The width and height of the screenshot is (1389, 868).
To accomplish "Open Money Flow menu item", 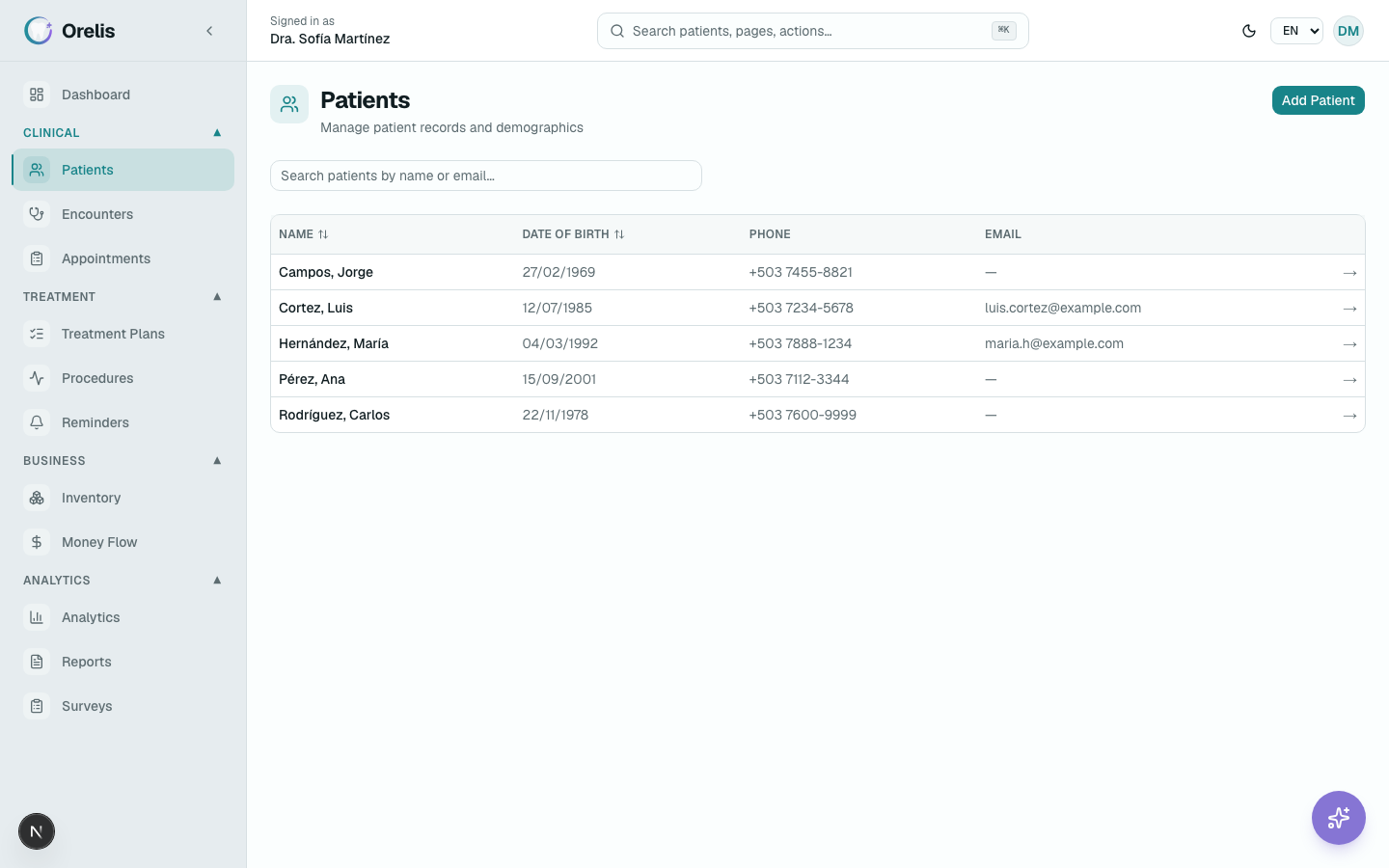I will [x=123, y=542].
